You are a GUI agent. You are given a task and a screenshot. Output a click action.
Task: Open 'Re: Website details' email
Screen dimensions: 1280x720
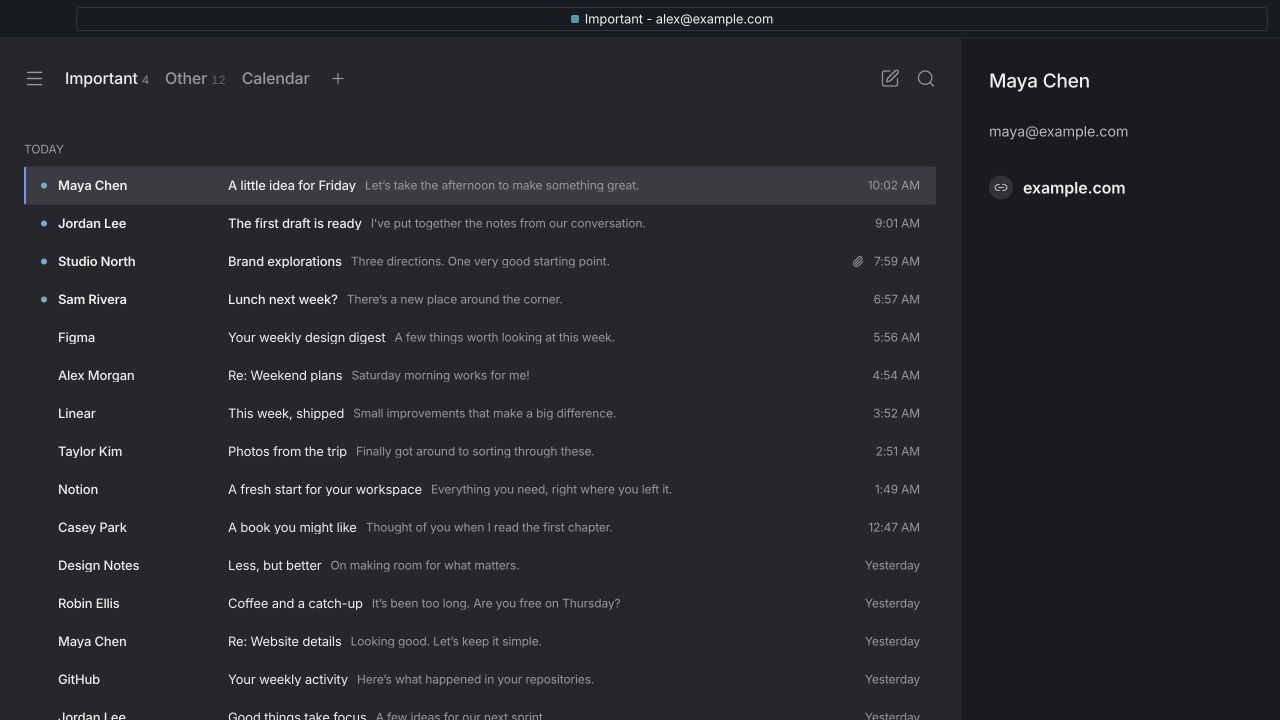480,641
